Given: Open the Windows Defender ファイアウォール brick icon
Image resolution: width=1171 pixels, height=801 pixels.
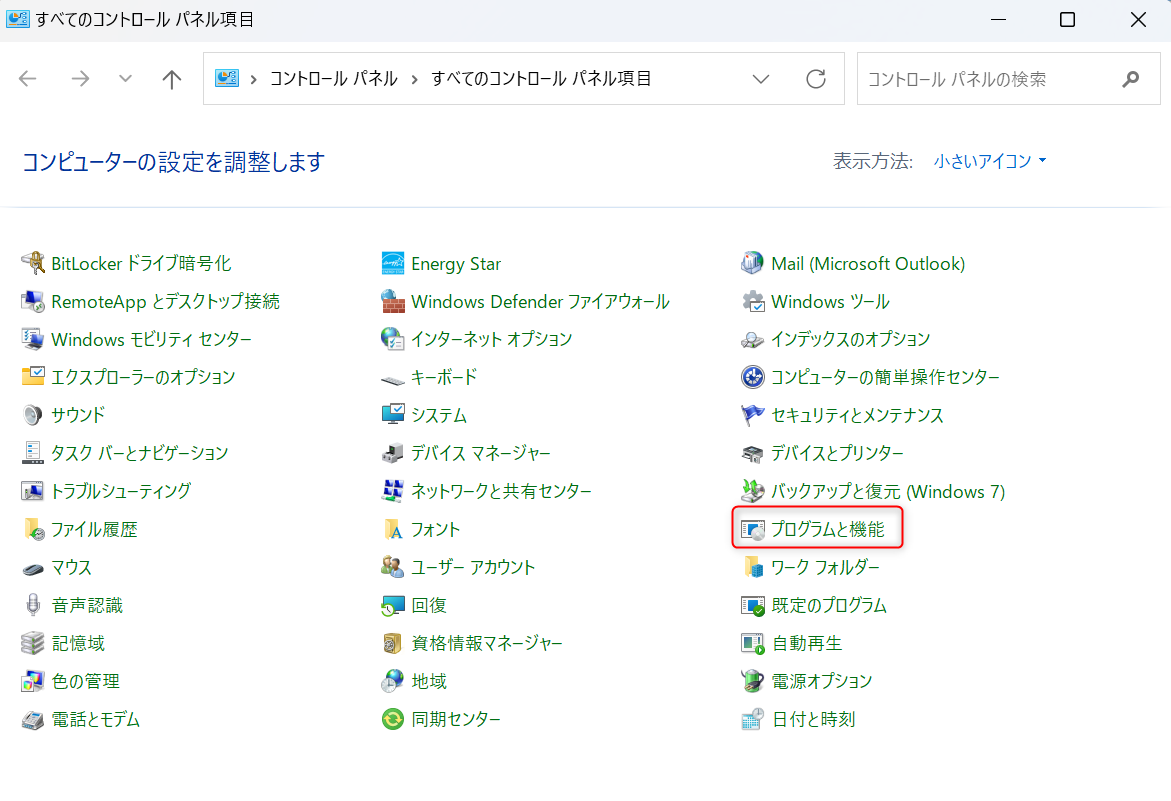Looking at the screenshot, I should coord(393,302).
